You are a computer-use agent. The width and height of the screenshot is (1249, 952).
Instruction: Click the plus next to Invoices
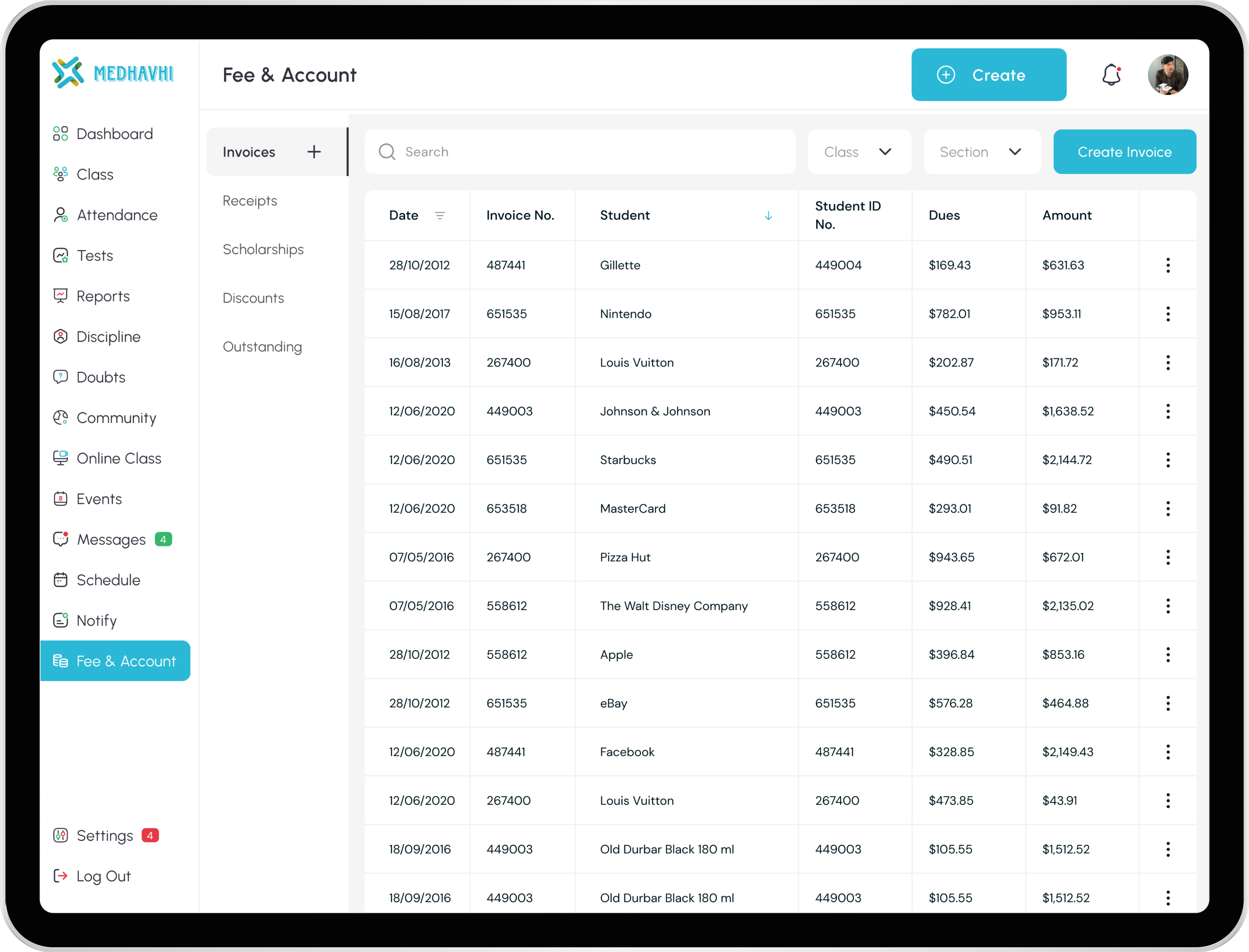click(313, 151)
